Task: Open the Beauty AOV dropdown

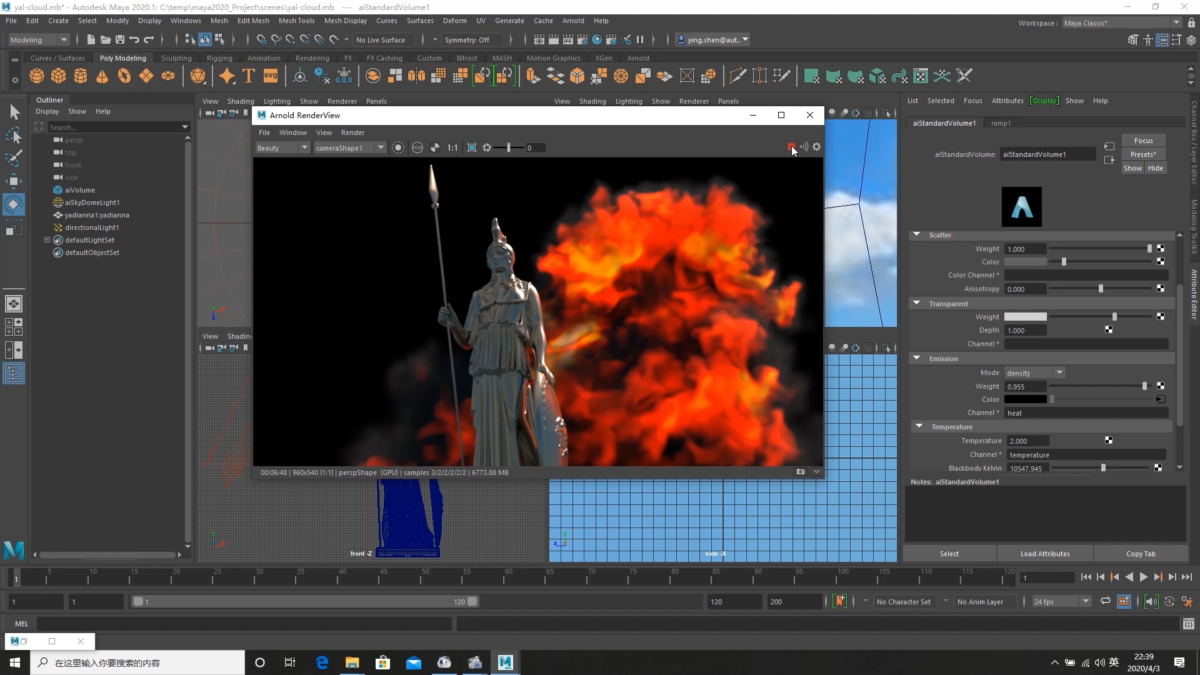Action: tap(282, 148)
